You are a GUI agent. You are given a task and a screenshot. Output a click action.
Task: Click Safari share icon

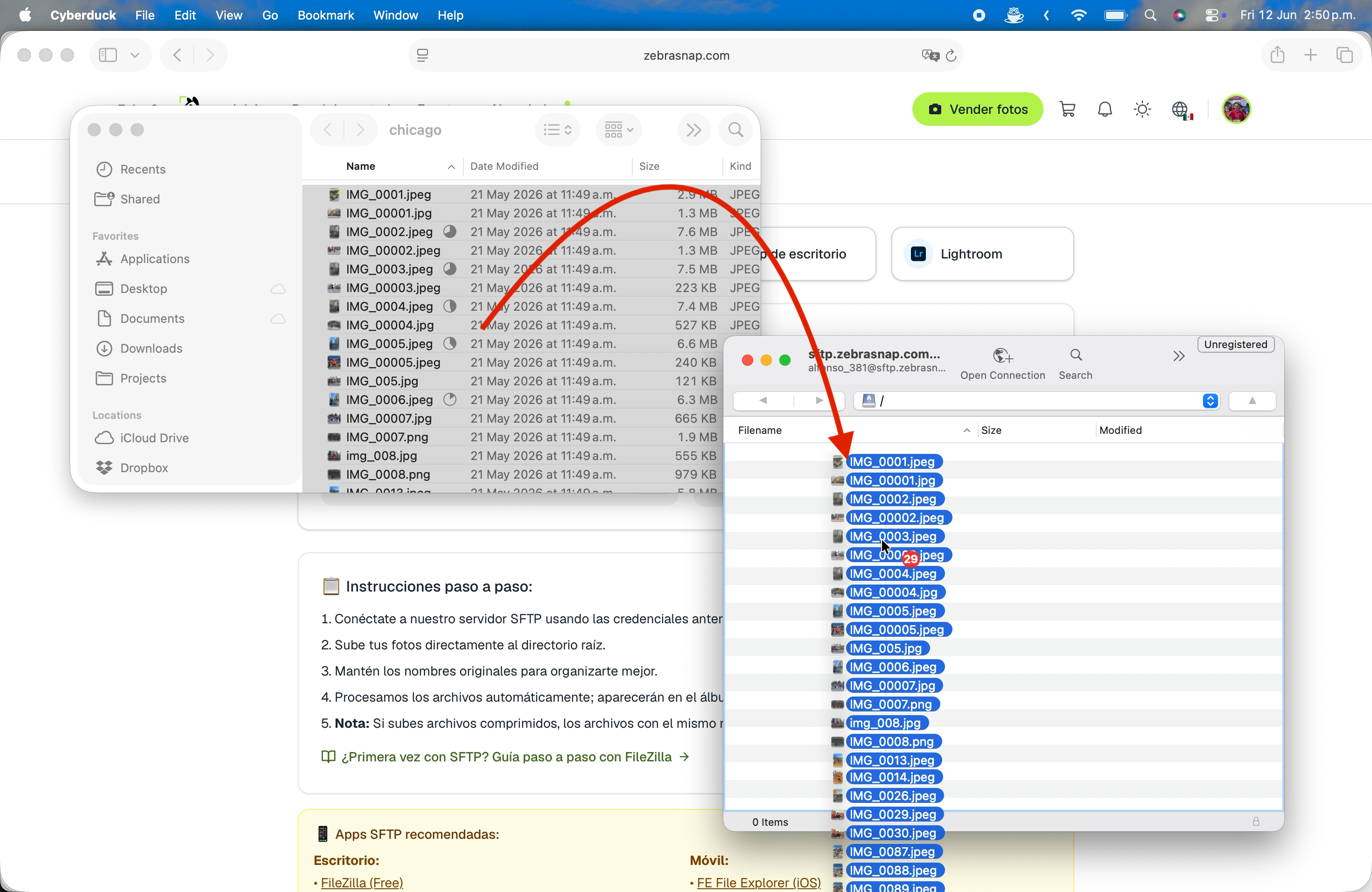click(x=1277, y=55)
